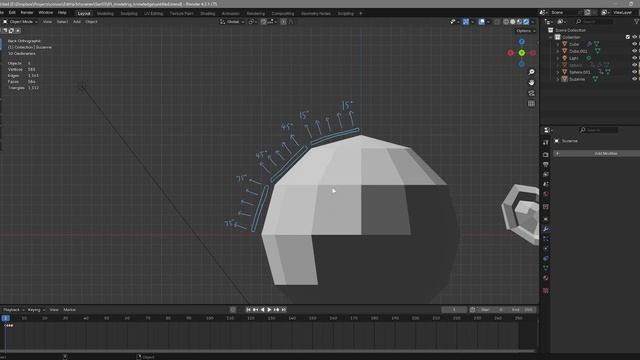640x360 pixels.
Task: Open the Output properties tab icon
Action: [x=546, y=164]
